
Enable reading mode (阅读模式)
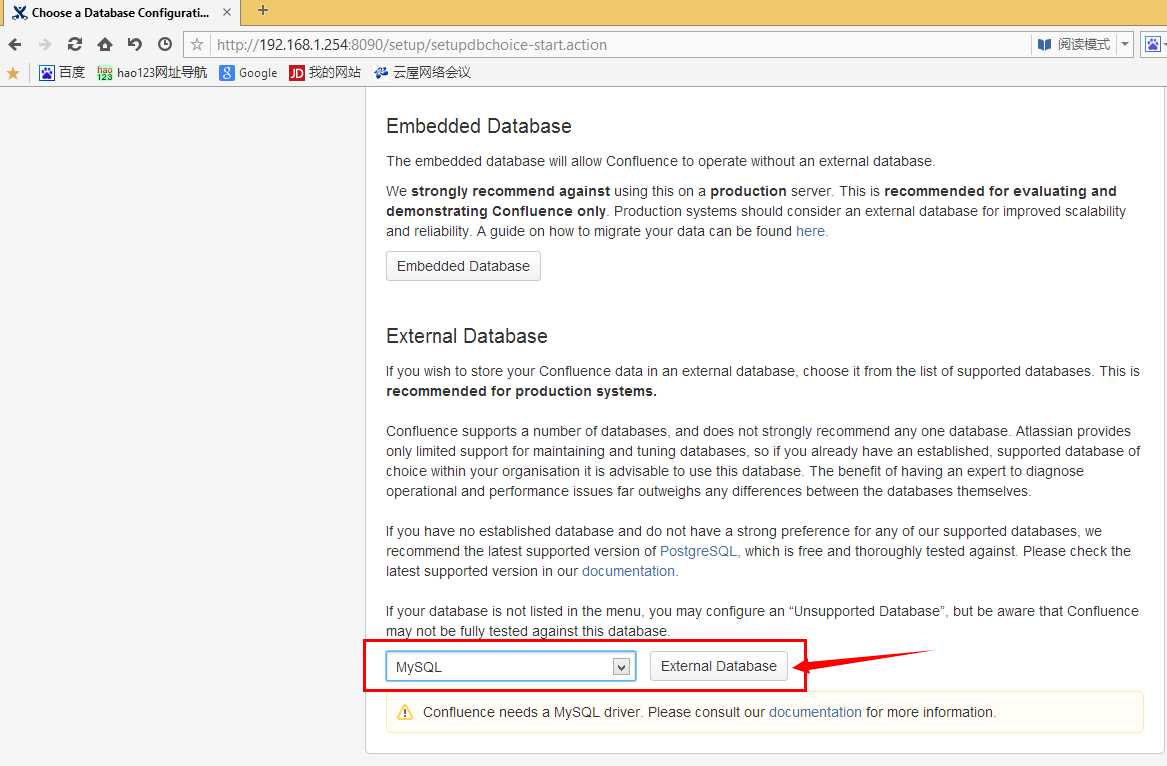pos(1074,45)
